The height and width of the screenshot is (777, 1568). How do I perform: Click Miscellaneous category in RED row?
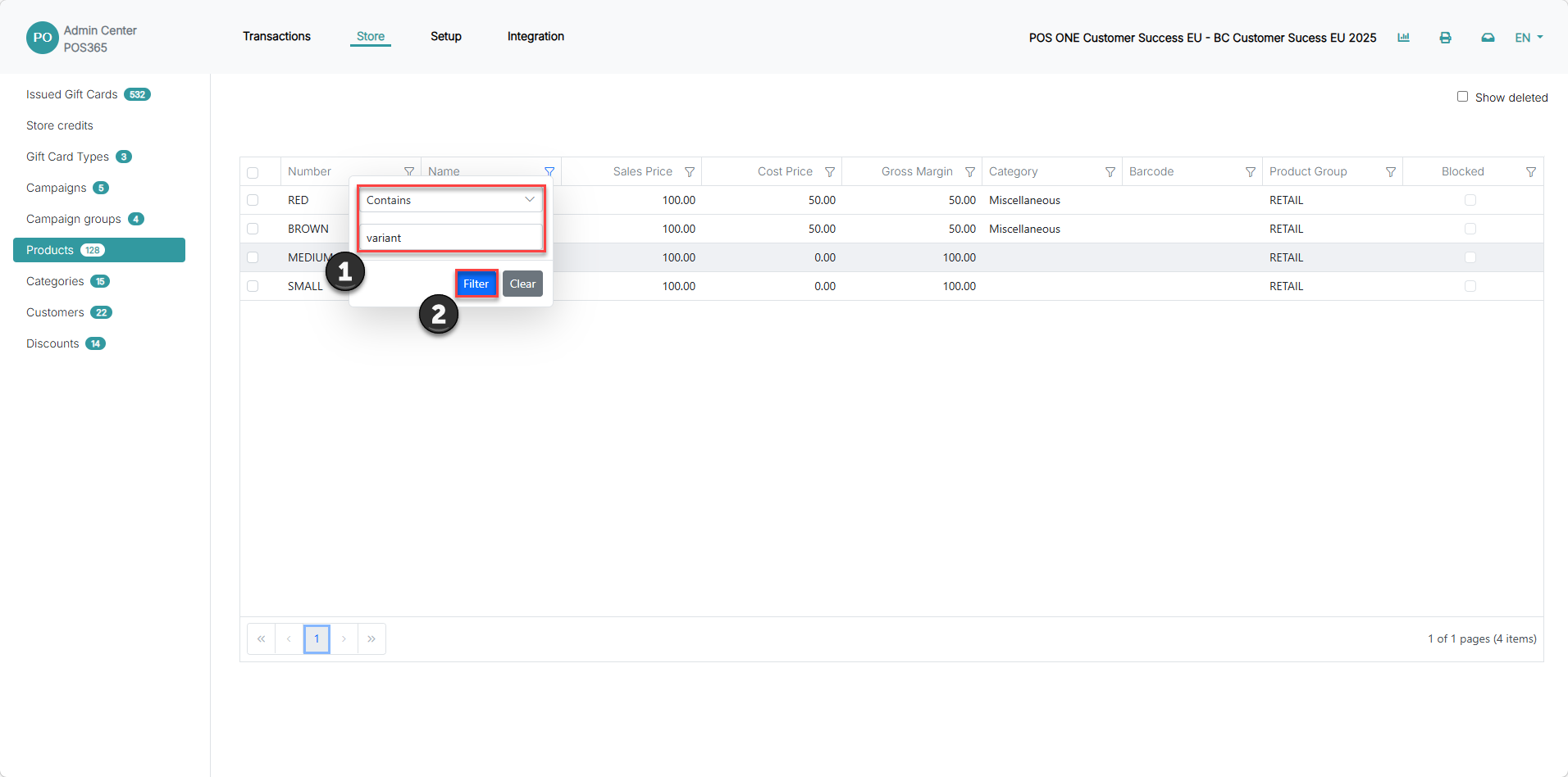tap(1024, 200)
